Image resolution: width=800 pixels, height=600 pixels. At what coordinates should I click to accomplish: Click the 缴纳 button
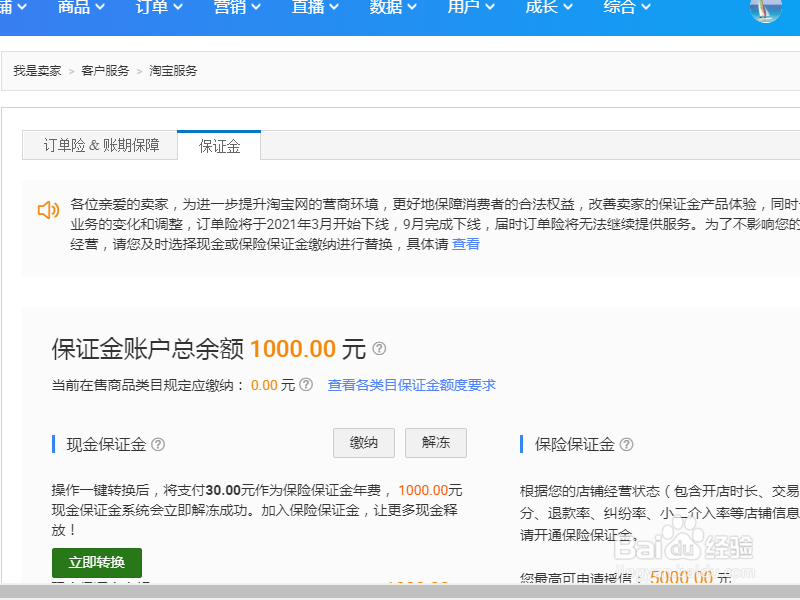(363, 443)
